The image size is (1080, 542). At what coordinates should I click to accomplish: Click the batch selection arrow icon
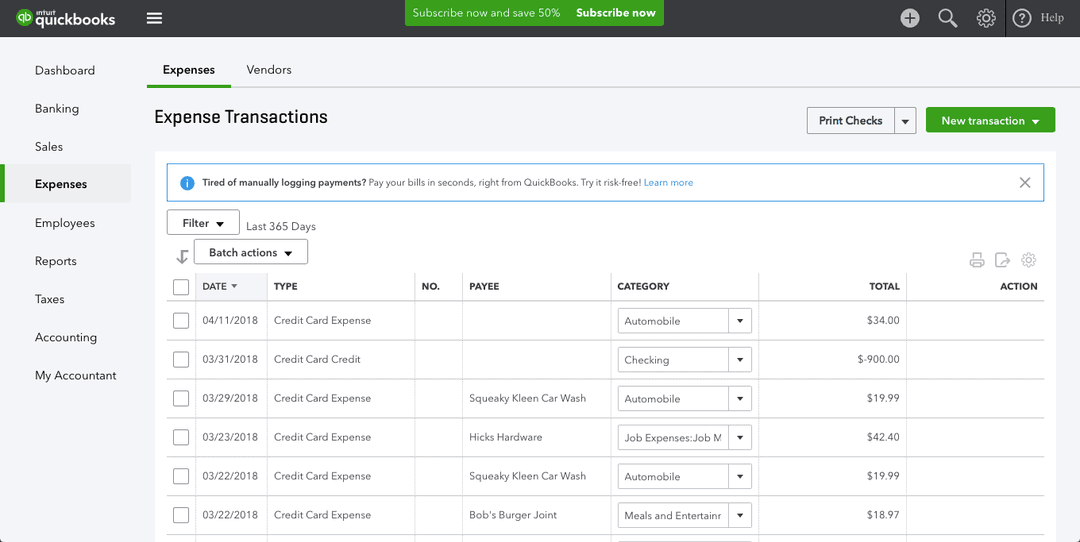tap(182, 257)
